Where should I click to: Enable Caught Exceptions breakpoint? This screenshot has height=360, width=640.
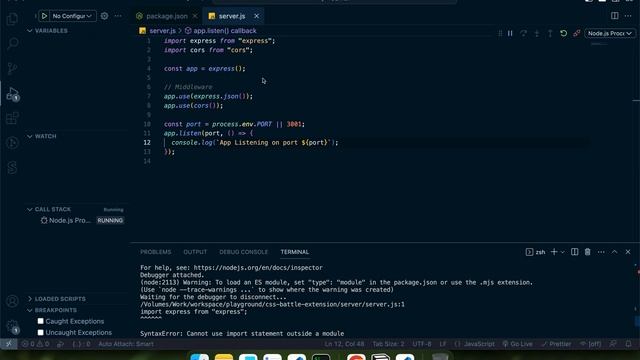tap(40, 321)
